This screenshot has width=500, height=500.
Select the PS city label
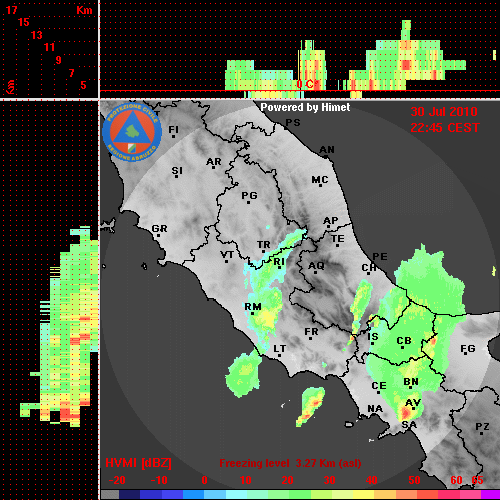293,123
